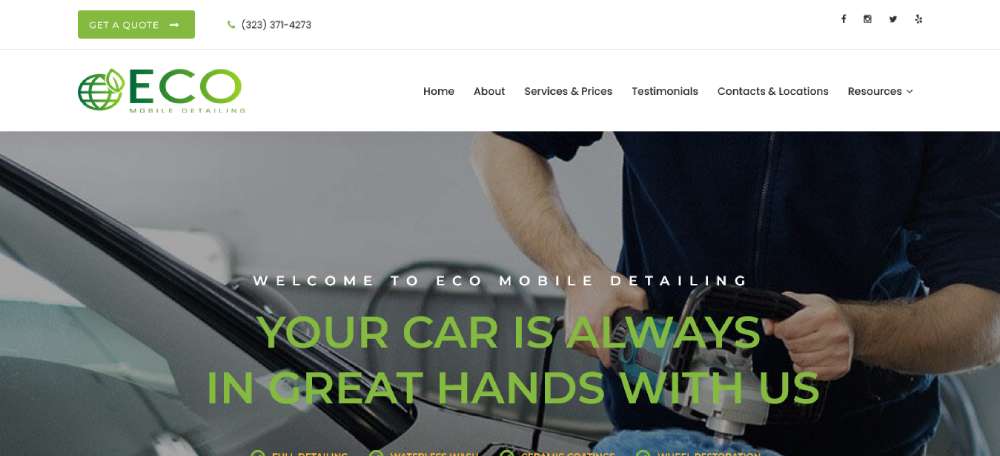Click the Mobile Detailing logo text
Screen dimensions: 1000x456
[187, 110]
